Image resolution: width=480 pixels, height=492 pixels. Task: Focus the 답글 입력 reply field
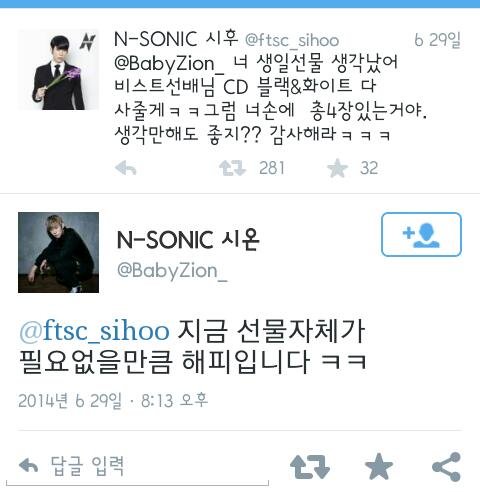tap(137, 467)
